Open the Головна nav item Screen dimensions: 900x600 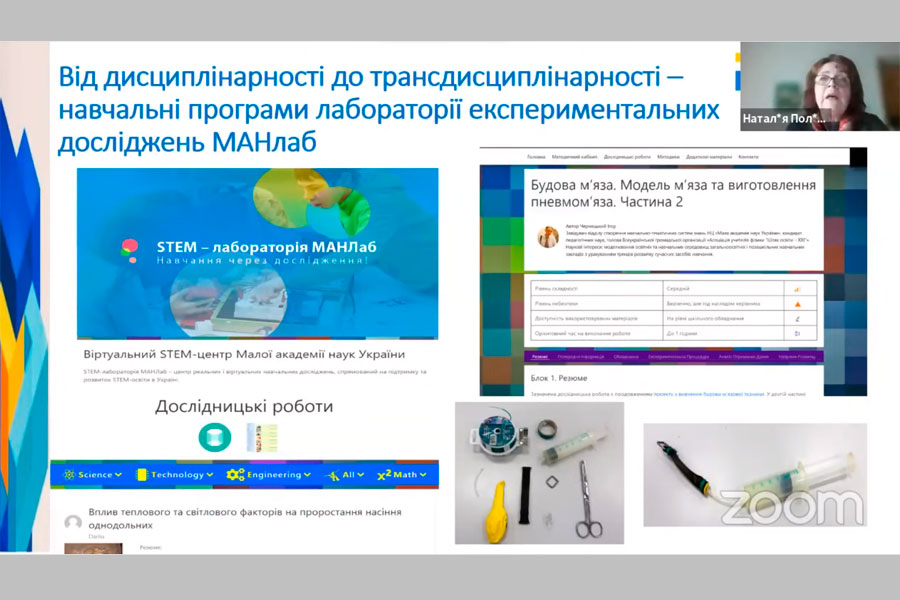click(x=536, y=157)
